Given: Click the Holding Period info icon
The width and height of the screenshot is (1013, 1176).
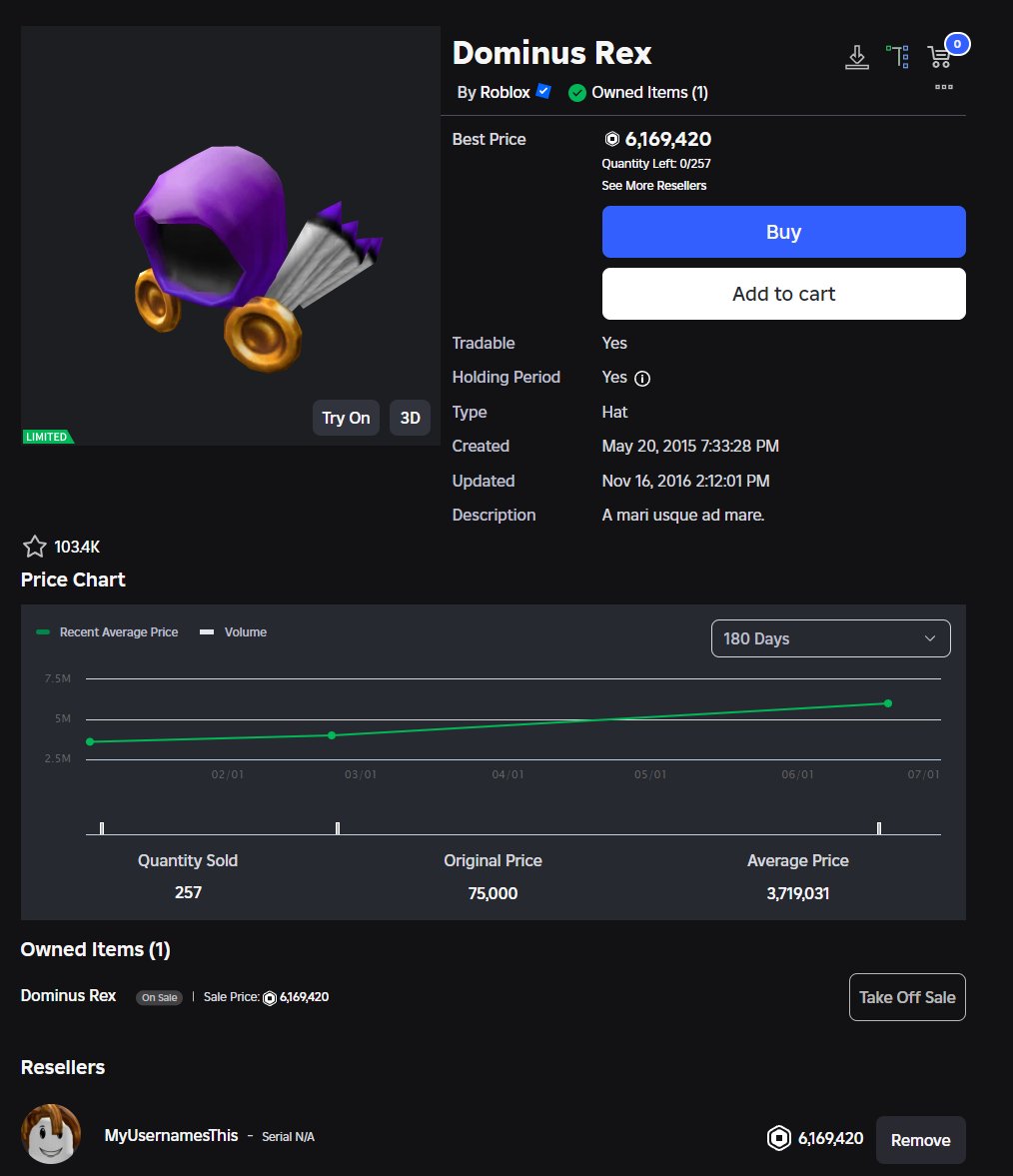Looking at the screenshot, I should [x=642, y=378].
